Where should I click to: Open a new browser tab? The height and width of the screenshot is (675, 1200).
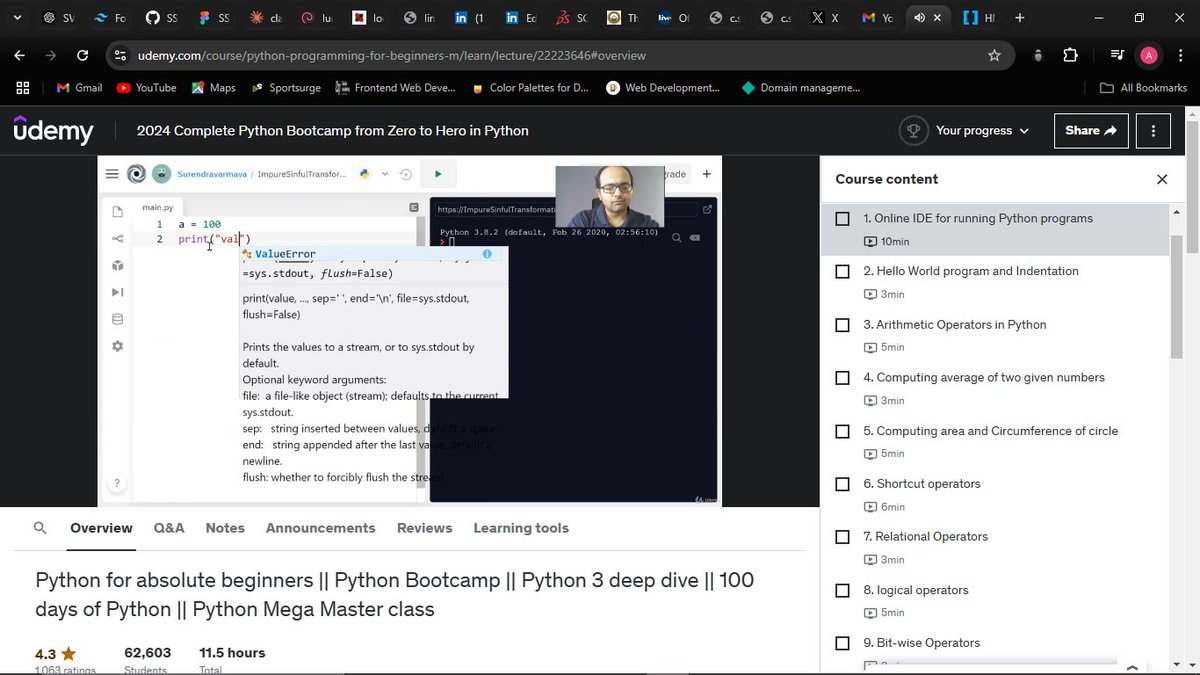point(1019,17)
